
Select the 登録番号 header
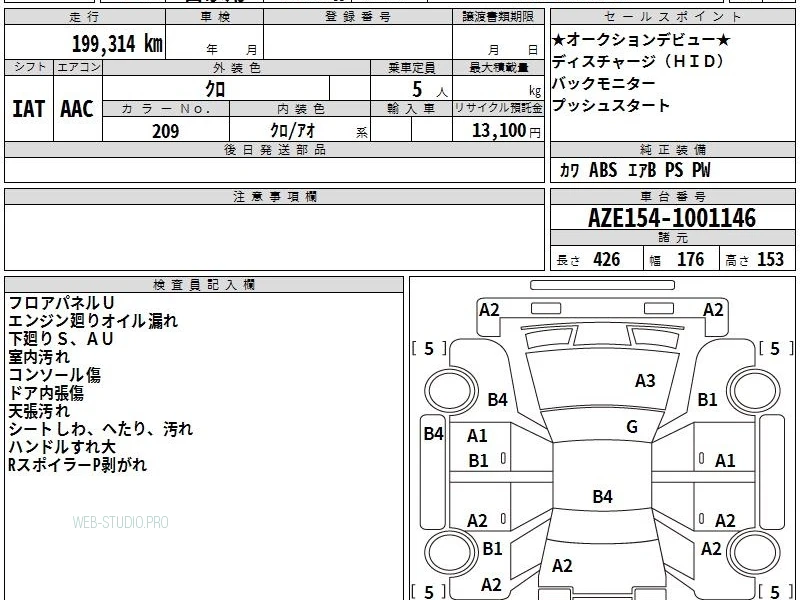click(x=358, y=17)
